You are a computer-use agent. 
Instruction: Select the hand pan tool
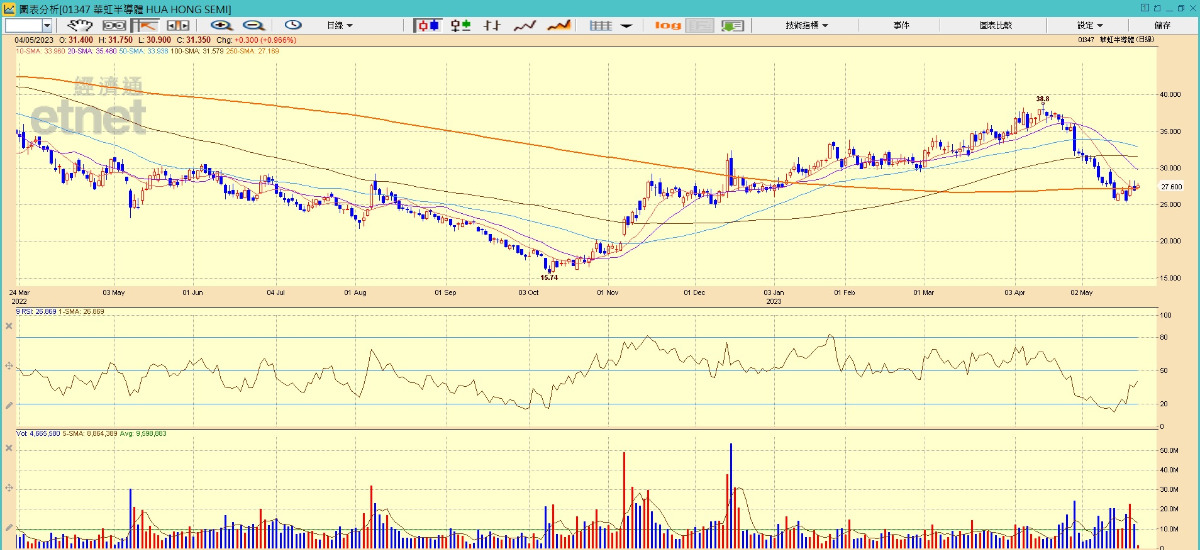[80, 25]
